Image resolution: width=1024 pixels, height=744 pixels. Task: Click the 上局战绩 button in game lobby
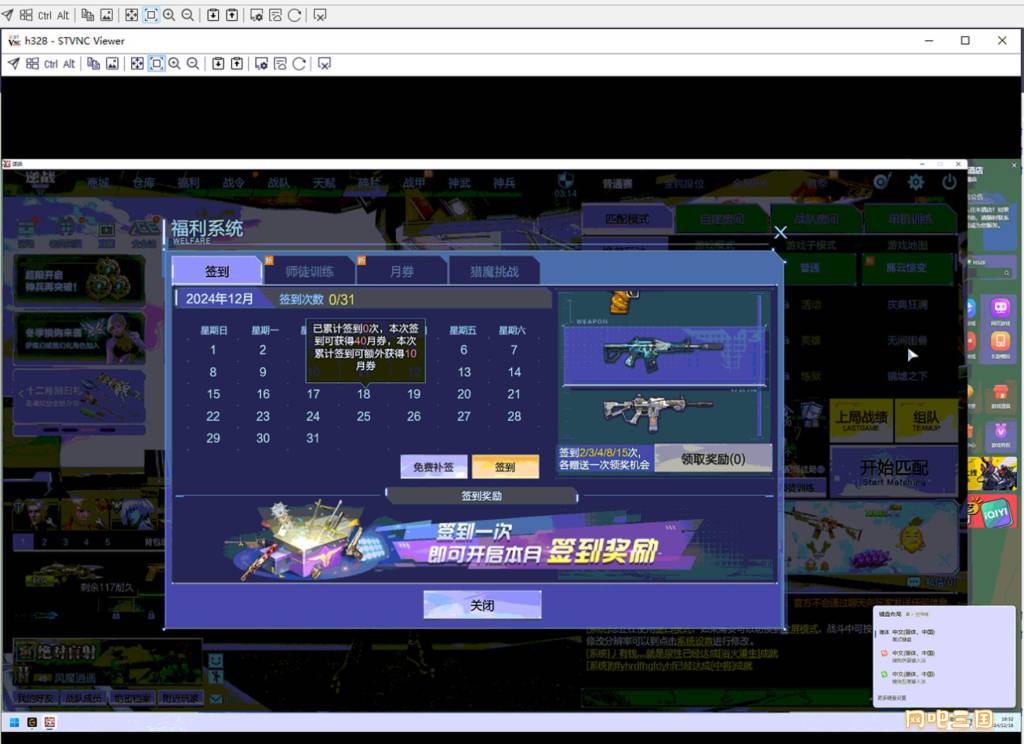point(861,419)
